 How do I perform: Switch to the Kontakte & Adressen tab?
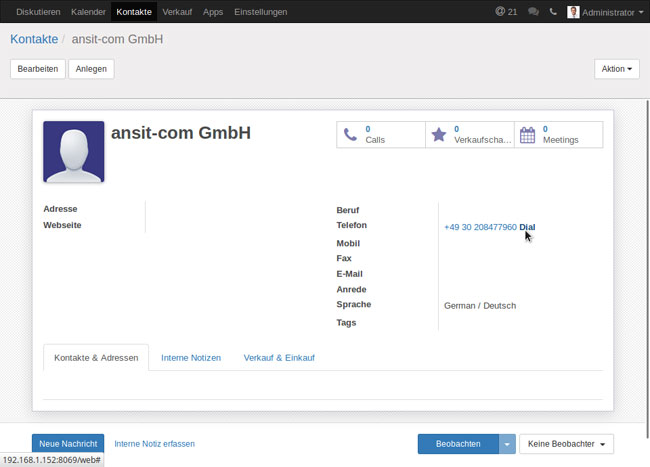coord(96,358)
